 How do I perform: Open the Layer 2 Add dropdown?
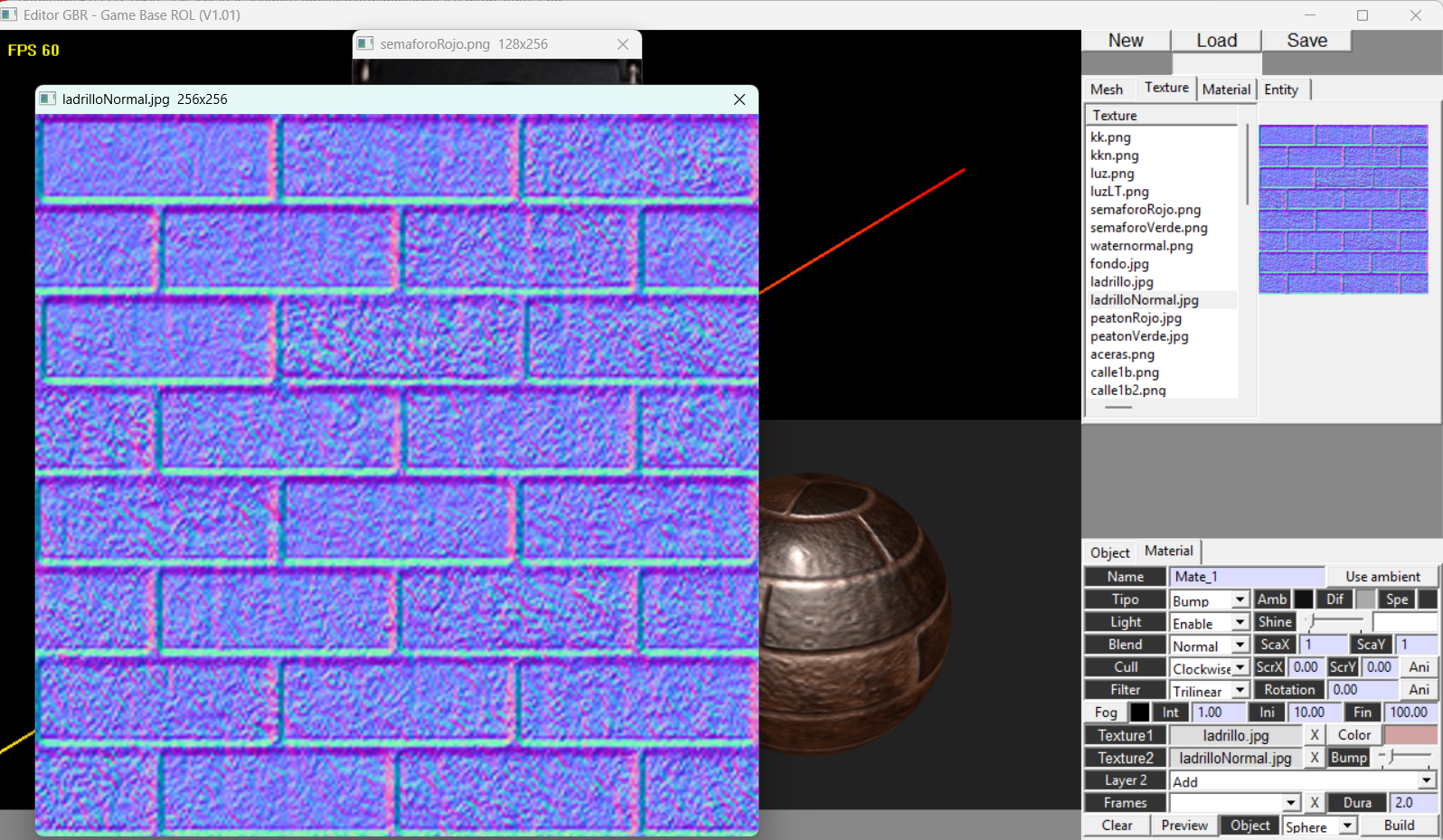point(1302,781)
